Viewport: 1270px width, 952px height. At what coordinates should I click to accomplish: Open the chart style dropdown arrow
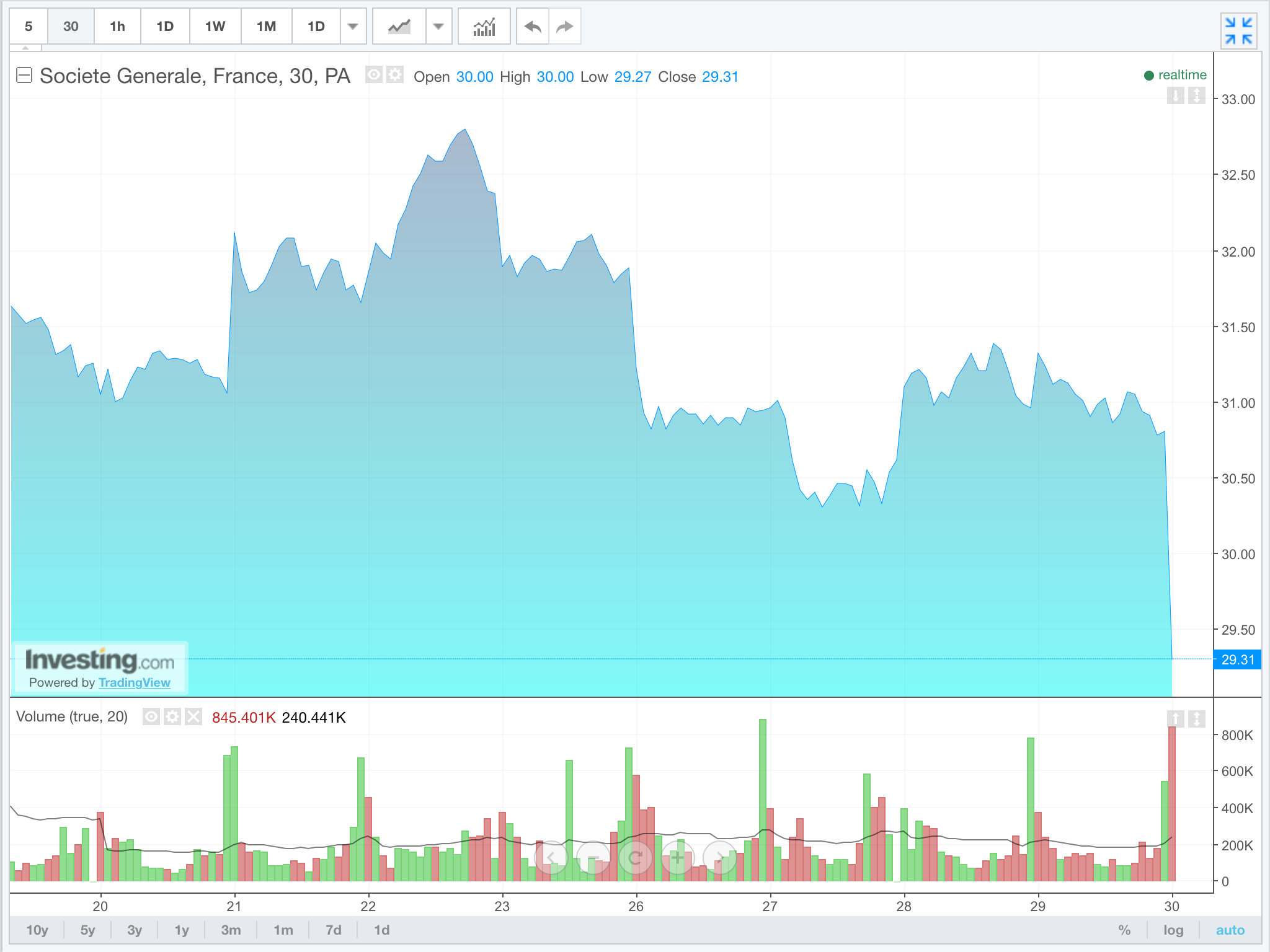tap(438, 27)
